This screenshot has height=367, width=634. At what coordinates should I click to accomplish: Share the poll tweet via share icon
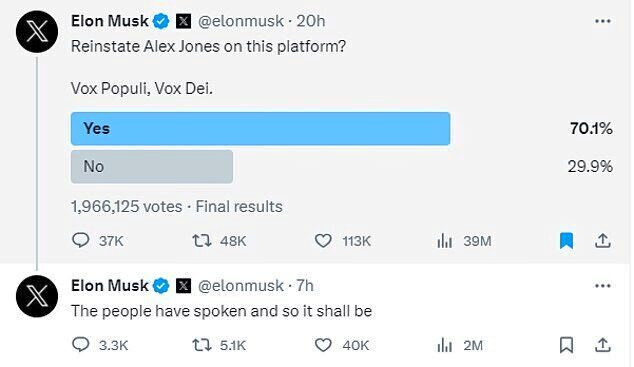coord(602,240)
